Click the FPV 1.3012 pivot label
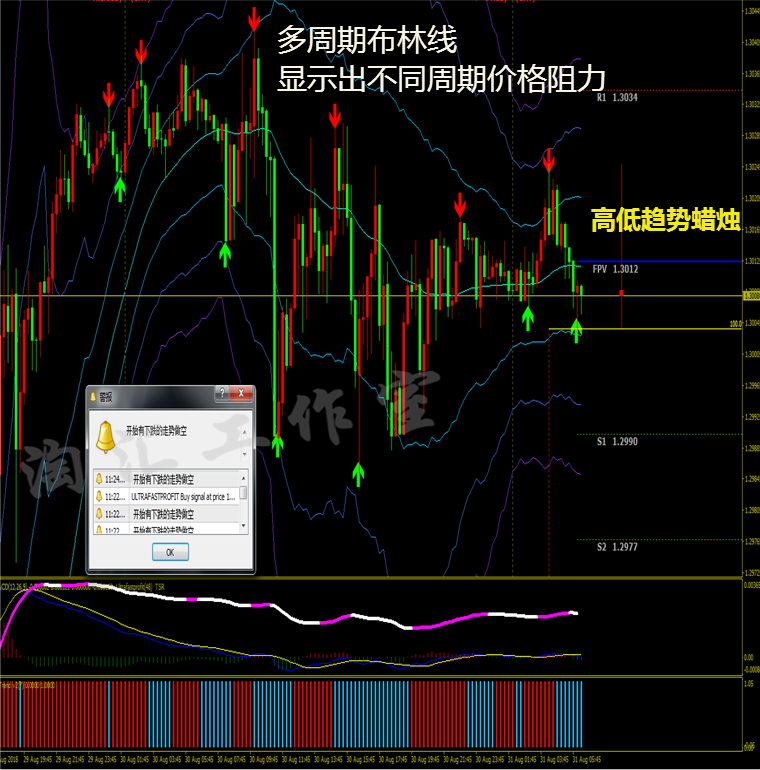The width and height of the screenshot is (760, 770). 615,269
